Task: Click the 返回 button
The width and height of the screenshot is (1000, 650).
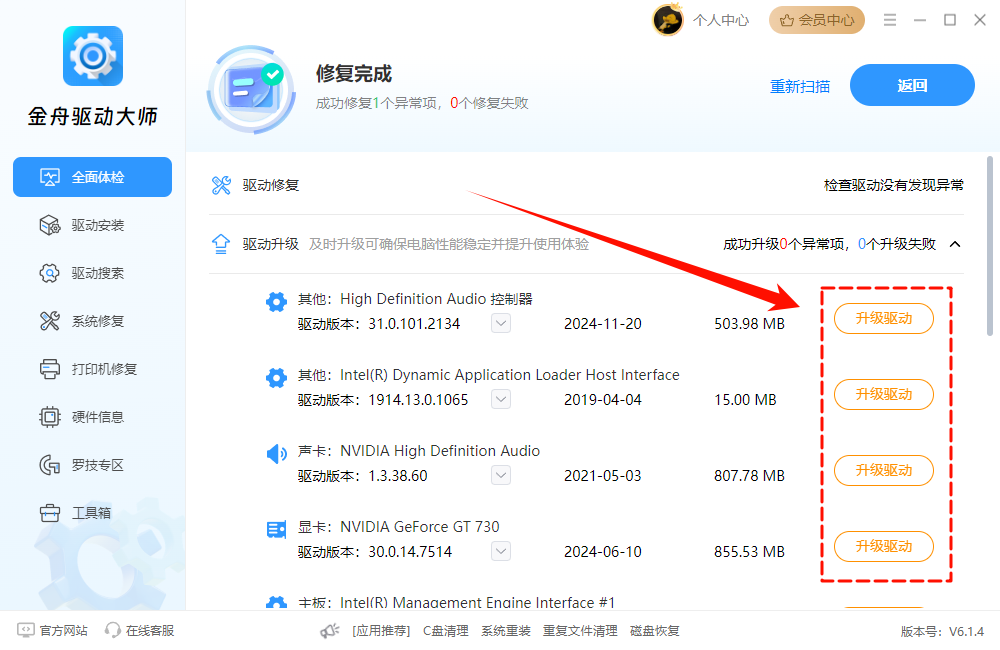Action: 912,85
